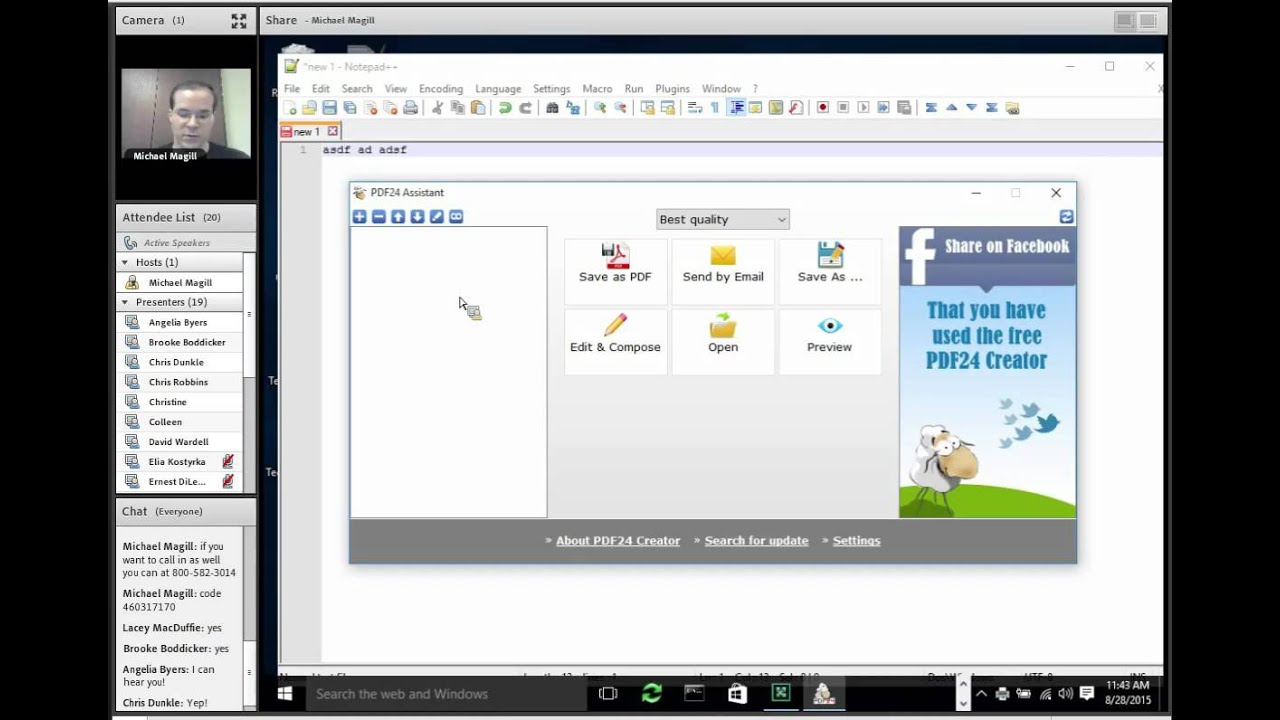
Task: Click Michael Magill camera video thumbnail
Action: pos(186,114)
